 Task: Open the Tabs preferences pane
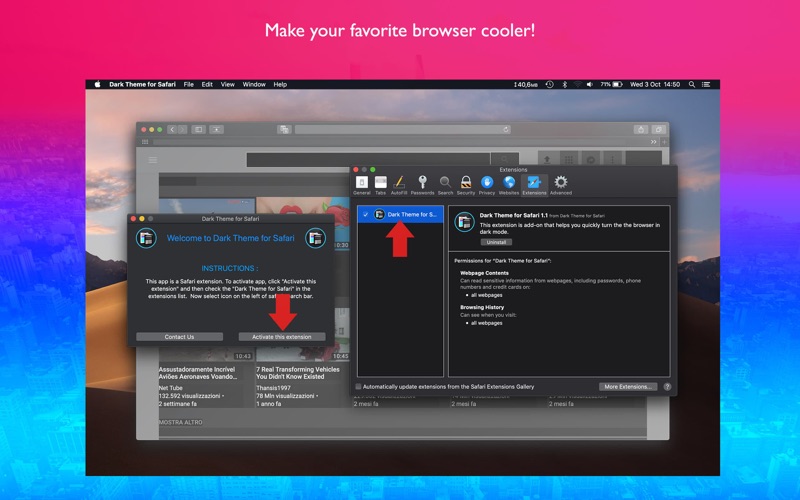pyautogui.click(x=381, y=185)
